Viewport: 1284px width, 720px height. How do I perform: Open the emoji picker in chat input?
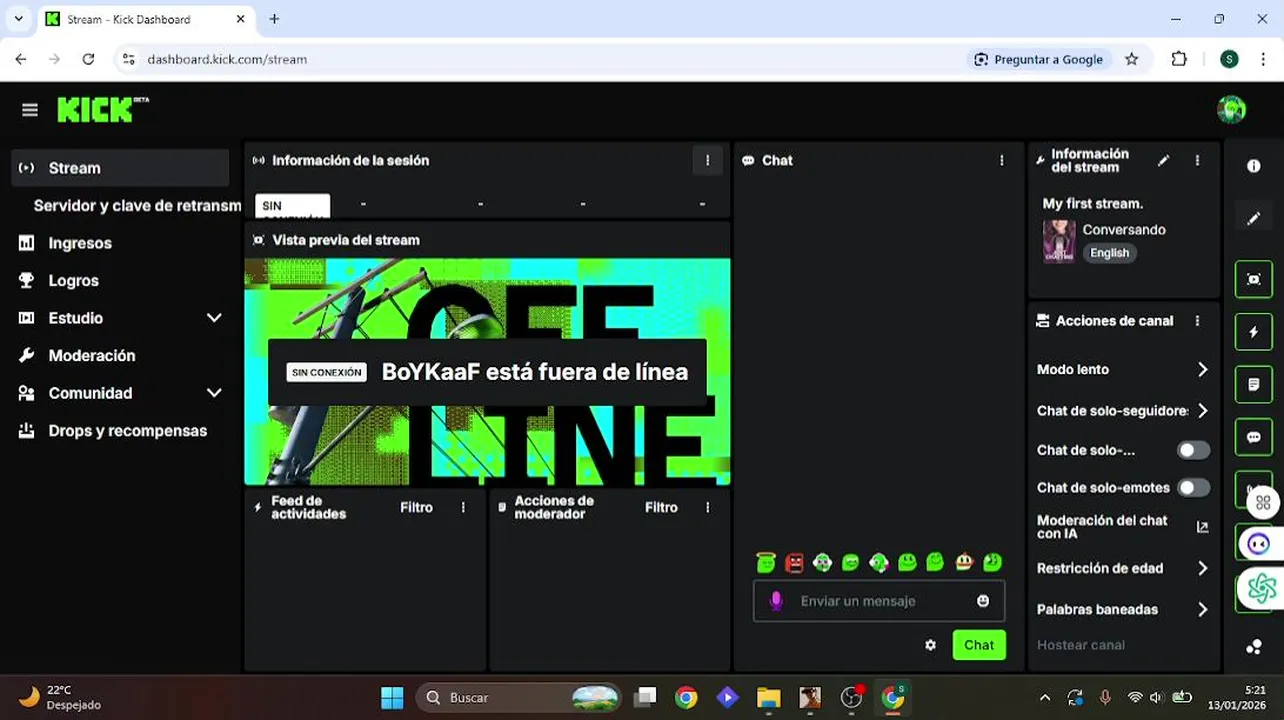click(983, 601)
